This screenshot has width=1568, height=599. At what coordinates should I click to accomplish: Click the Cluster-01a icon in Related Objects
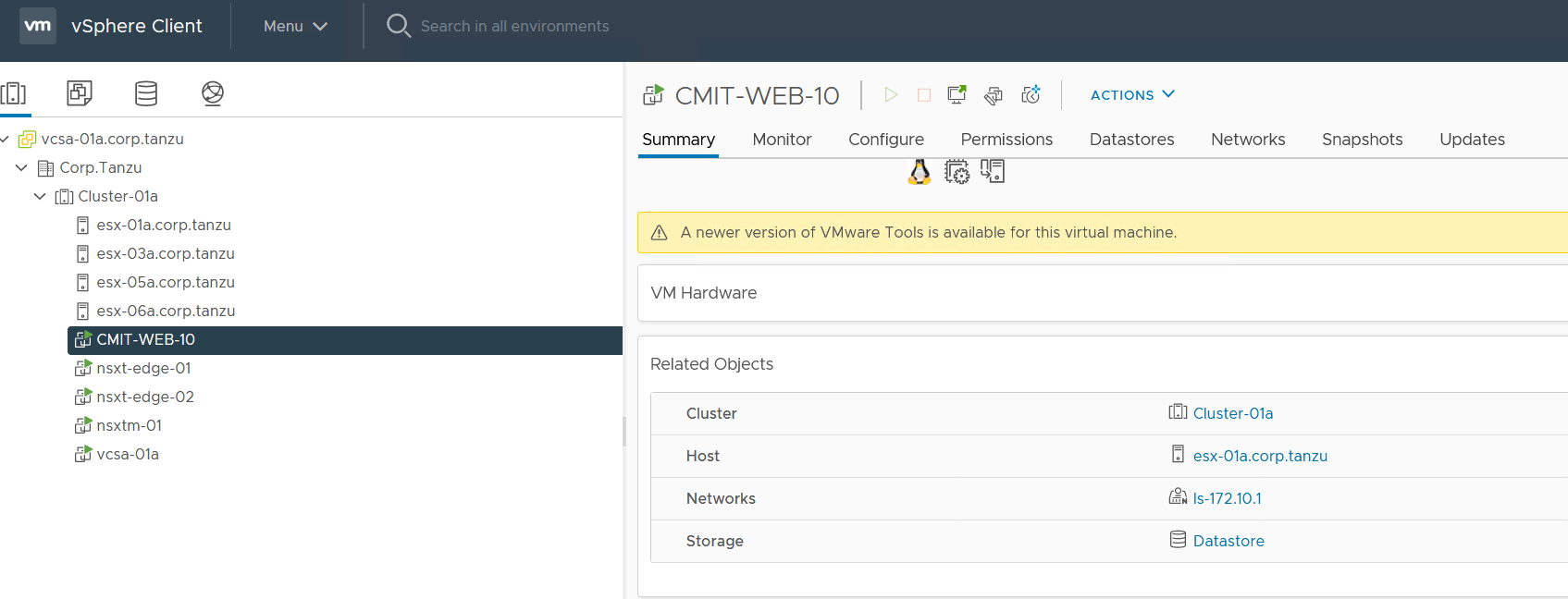click(x=1178, y=412)
